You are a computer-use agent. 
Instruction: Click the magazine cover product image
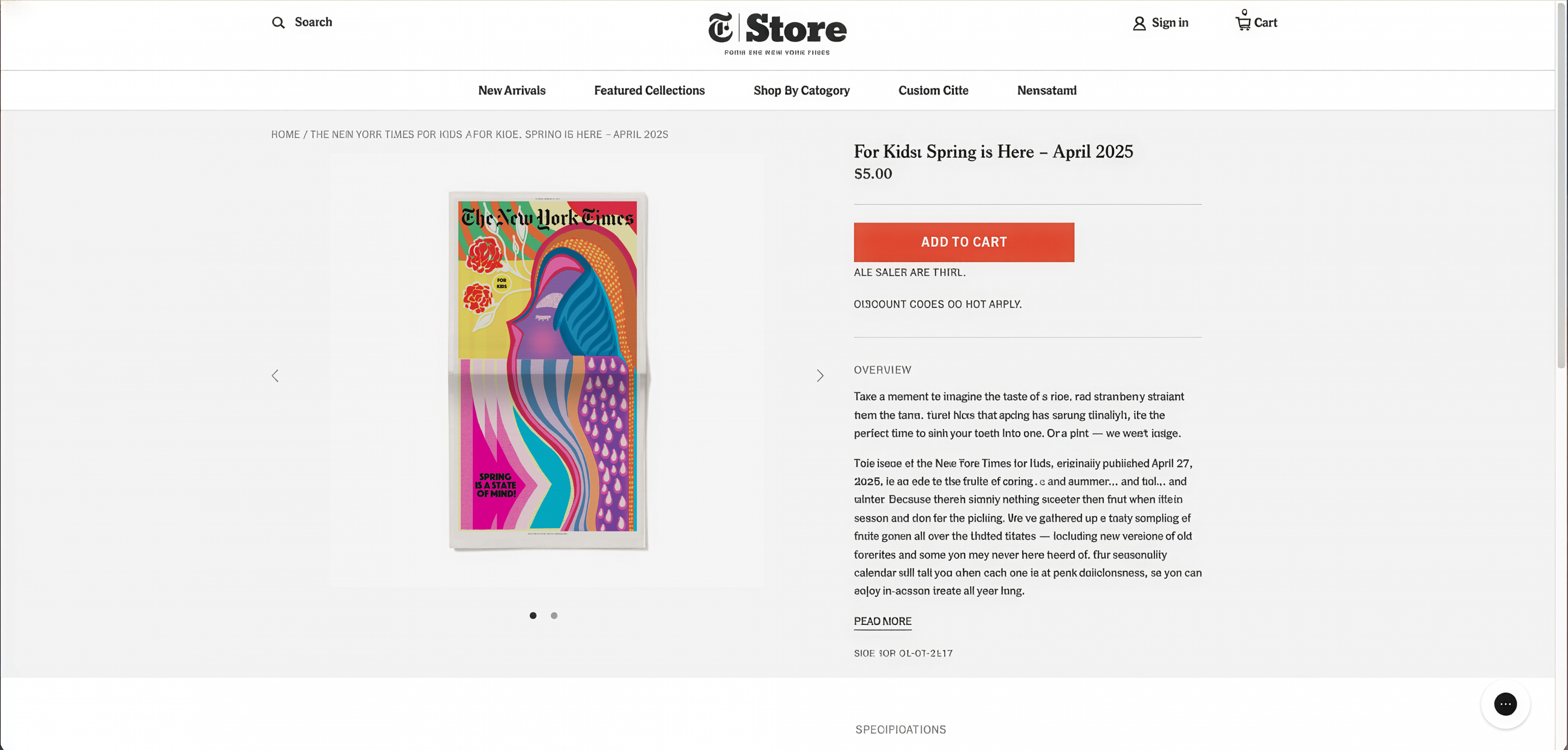point(548,370)
